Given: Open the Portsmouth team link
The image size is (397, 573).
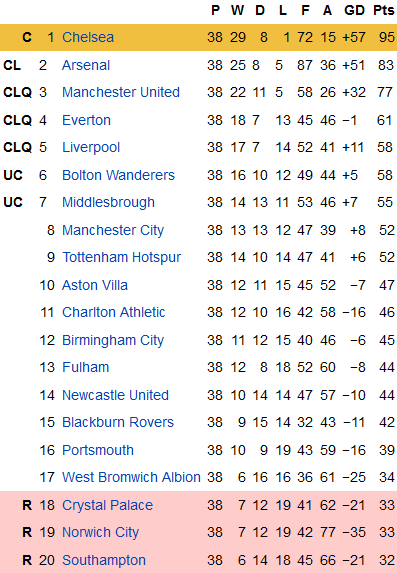Looking at the screenshot, I should pos(98,450).
